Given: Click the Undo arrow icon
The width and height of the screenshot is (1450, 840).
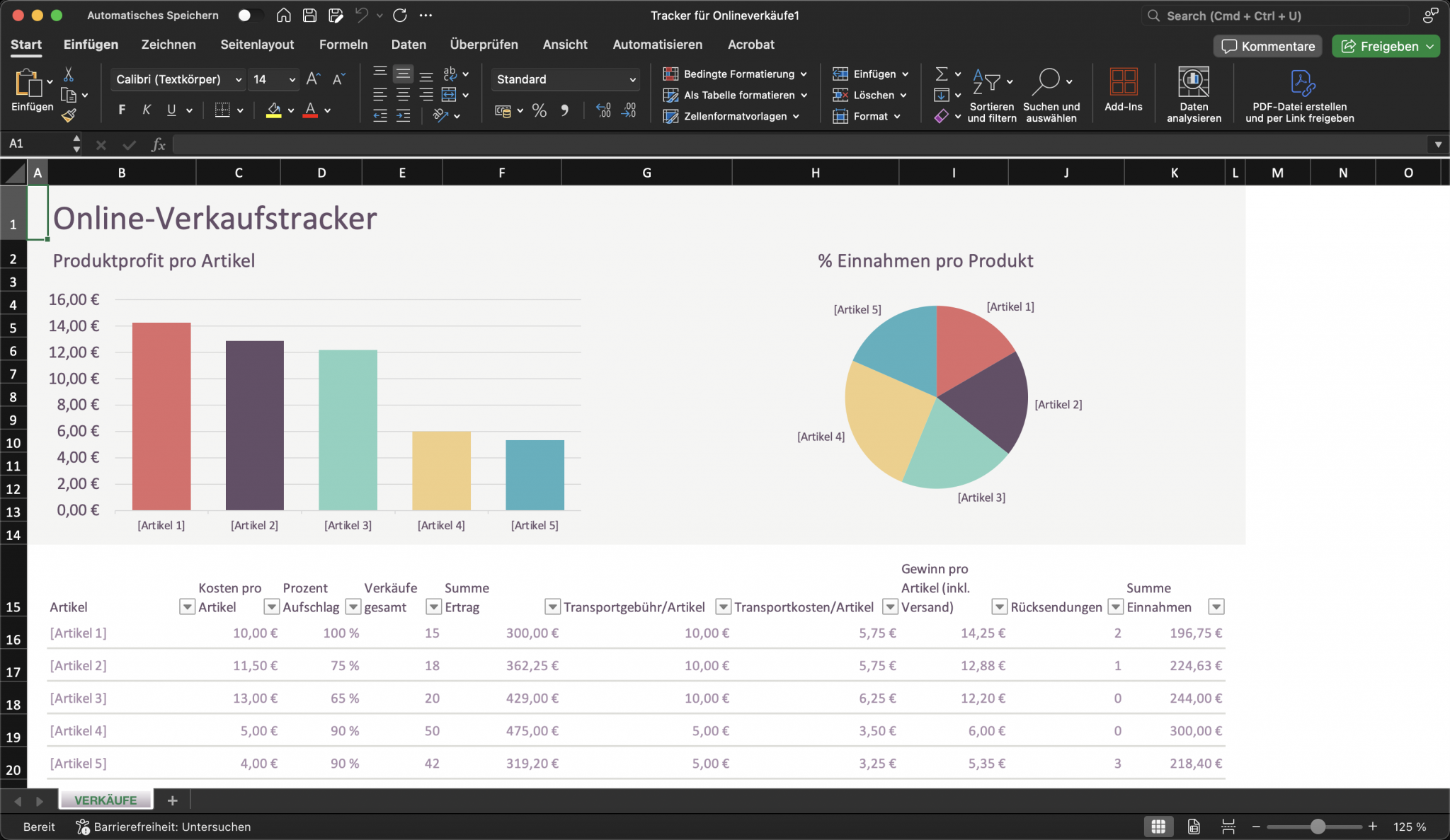Looking at the screenshot, I should 362,15.
